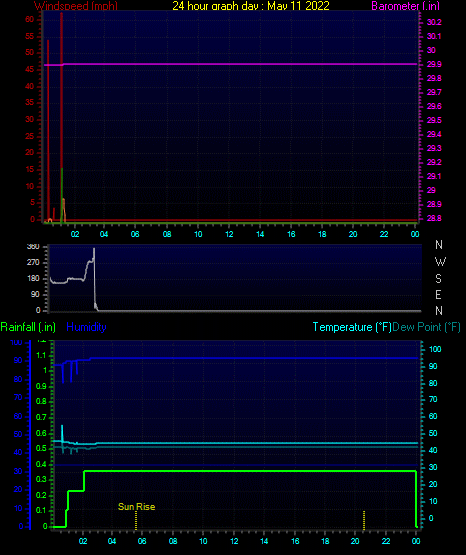Click the blue humidity line
The width and height of the screenshot is (466, 555).
248,358
